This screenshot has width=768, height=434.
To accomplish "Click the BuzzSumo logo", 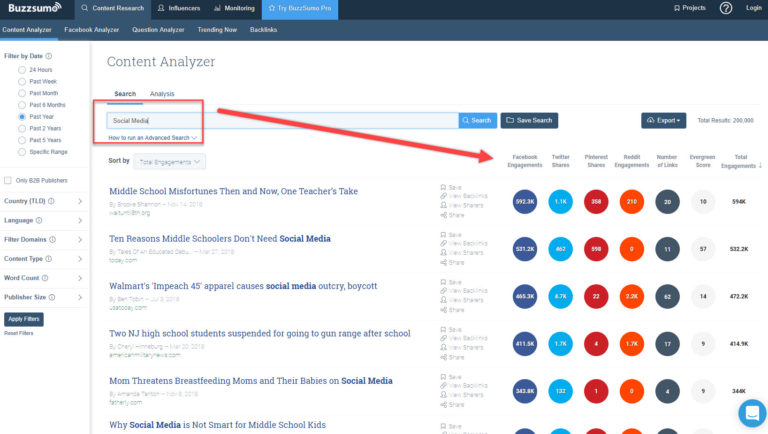I will pos(35,8).
